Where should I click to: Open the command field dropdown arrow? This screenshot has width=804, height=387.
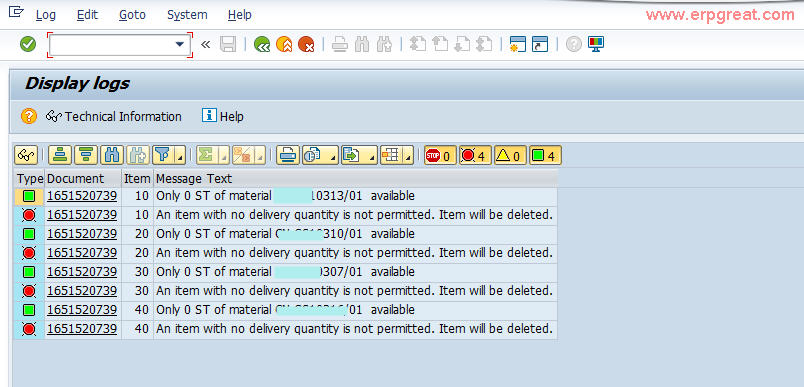click(179, 45)
